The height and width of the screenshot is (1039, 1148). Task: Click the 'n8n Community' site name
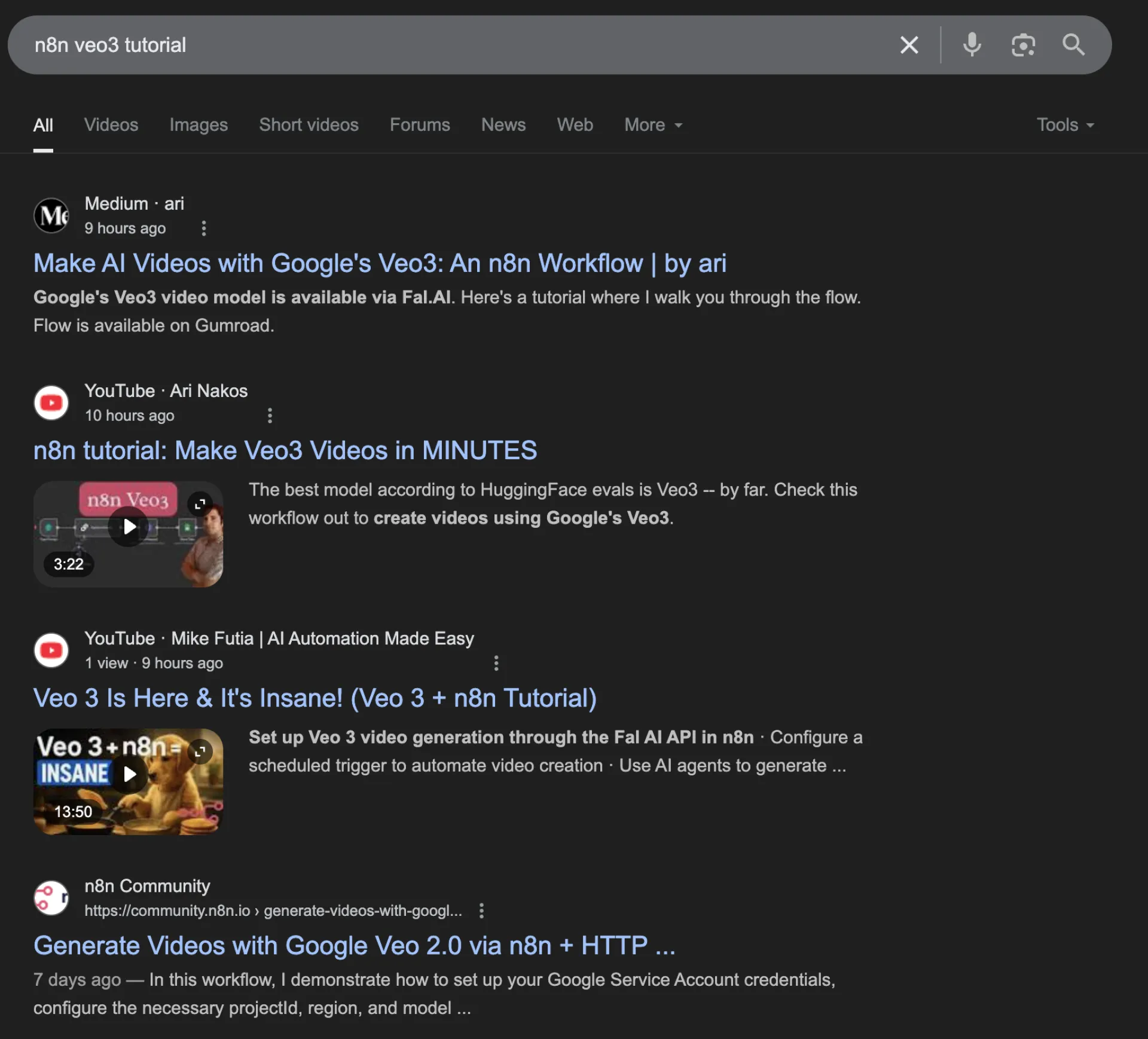tap(147, 886)
